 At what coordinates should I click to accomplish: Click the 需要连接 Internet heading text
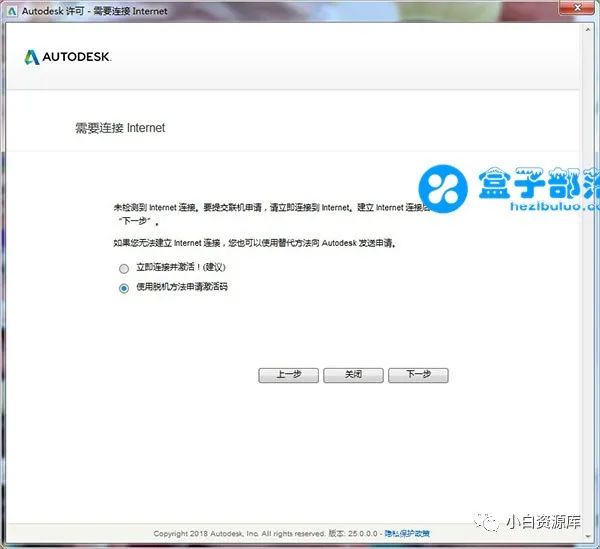(x=120, y=128)
